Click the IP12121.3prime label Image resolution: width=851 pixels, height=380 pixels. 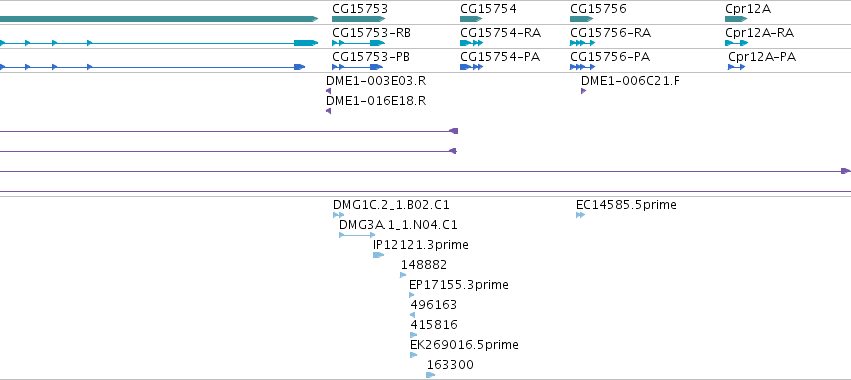(421, 245)
